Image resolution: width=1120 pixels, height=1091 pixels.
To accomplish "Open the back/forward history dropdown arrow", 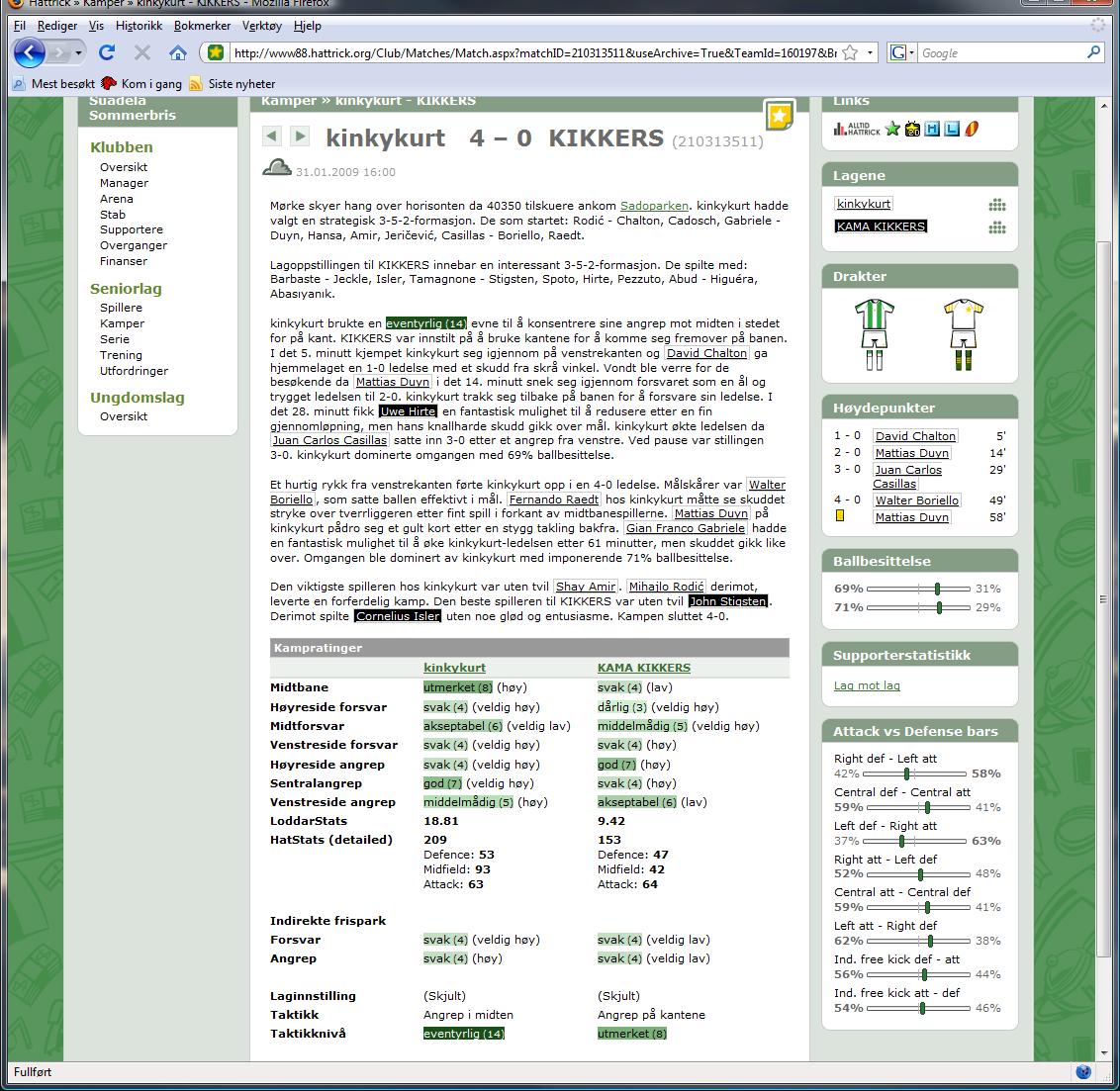I will point(78,52).
